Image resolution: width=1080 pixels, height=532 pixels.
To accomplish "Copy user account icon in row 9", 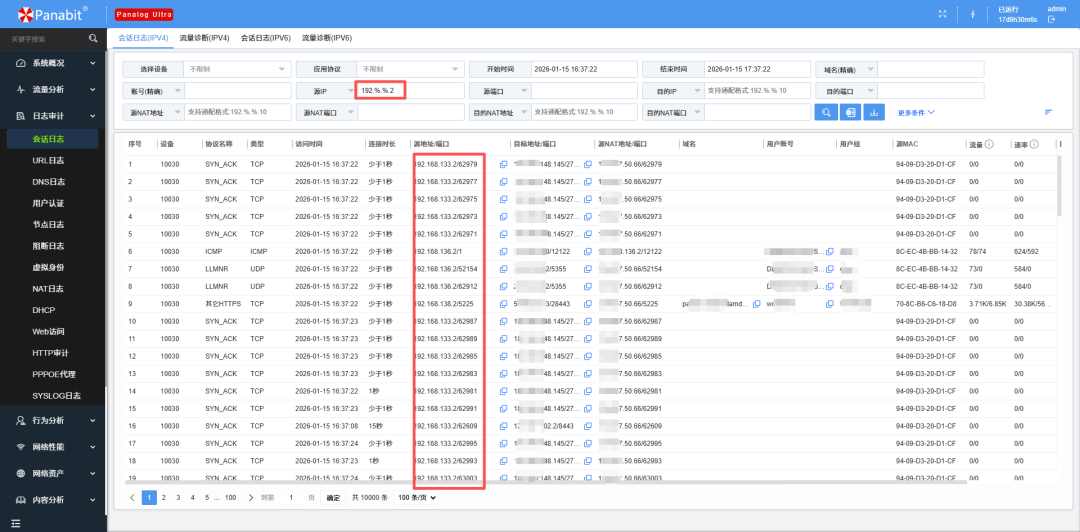I will pyautogui.click(x=830, y=304).
